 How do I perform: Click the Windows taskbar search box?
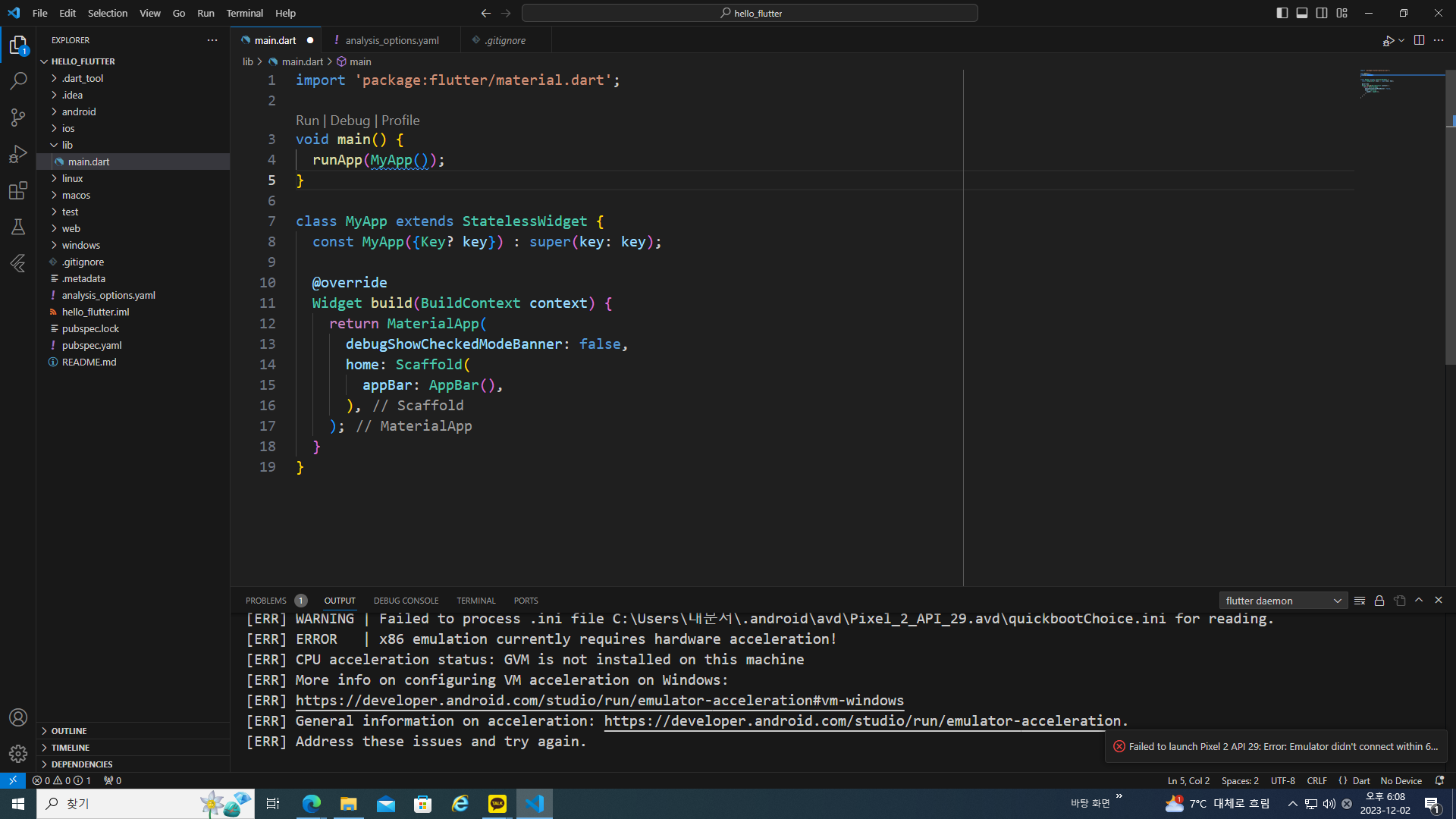[x=144, y=804]
